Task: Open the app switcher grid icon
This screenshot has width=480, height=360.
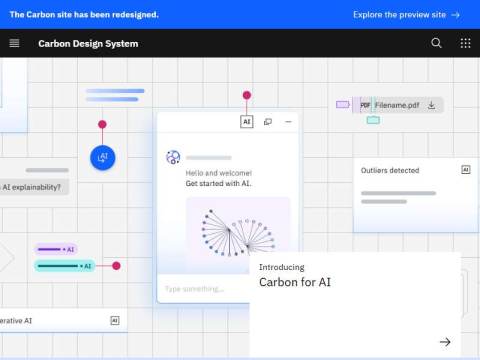Action: [465, 43]
